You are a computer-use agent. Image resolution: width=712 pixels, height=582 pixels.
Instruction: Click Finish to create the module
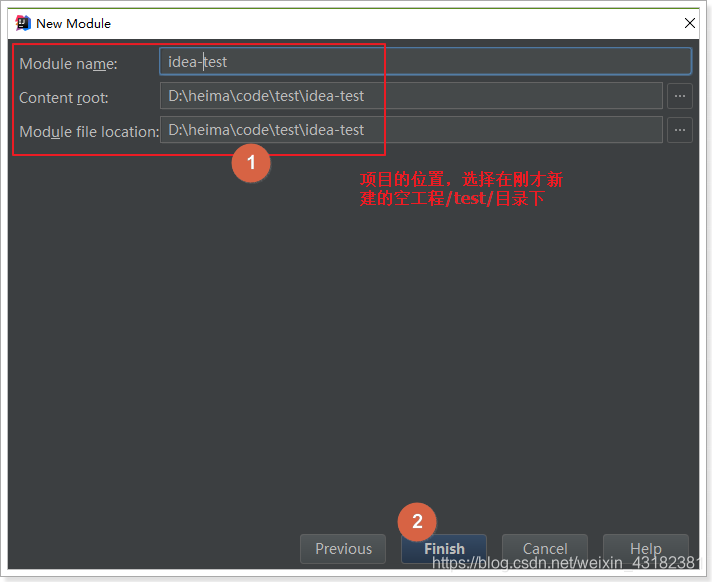coord(444,549)
